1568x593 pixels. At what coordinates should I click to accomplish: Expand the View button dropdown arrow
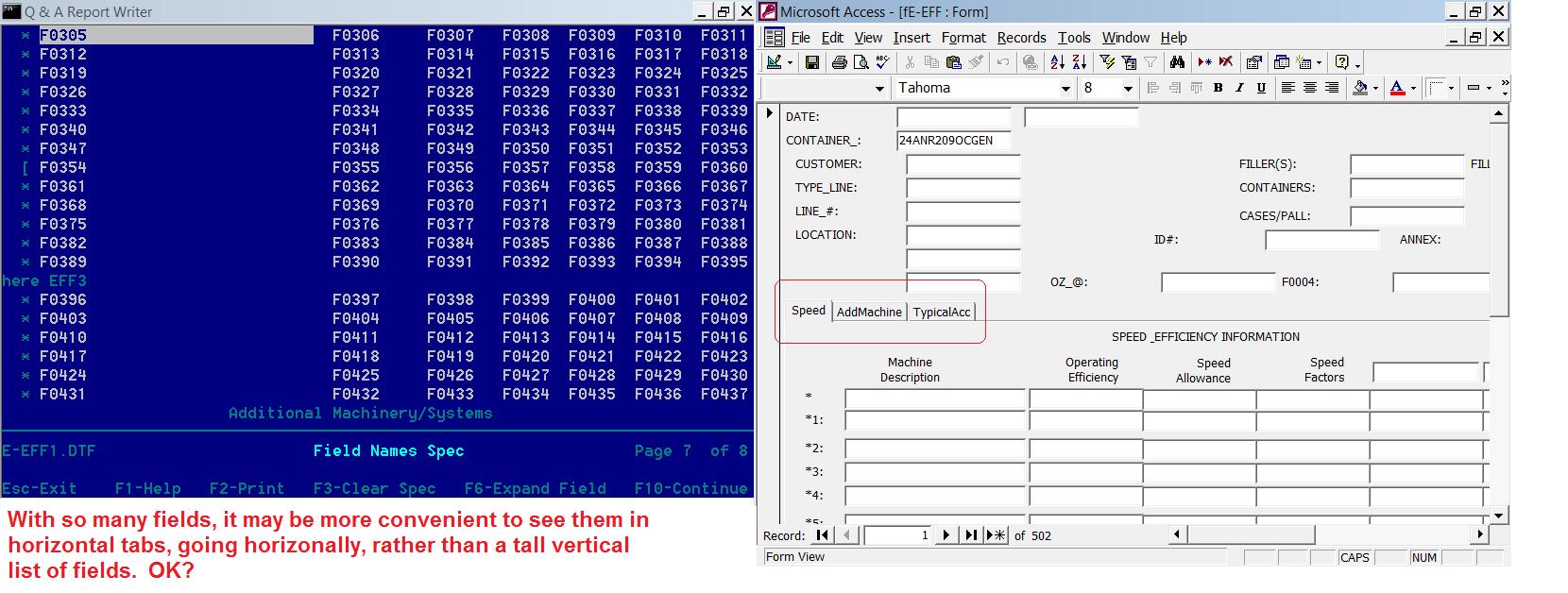(790, 63)
